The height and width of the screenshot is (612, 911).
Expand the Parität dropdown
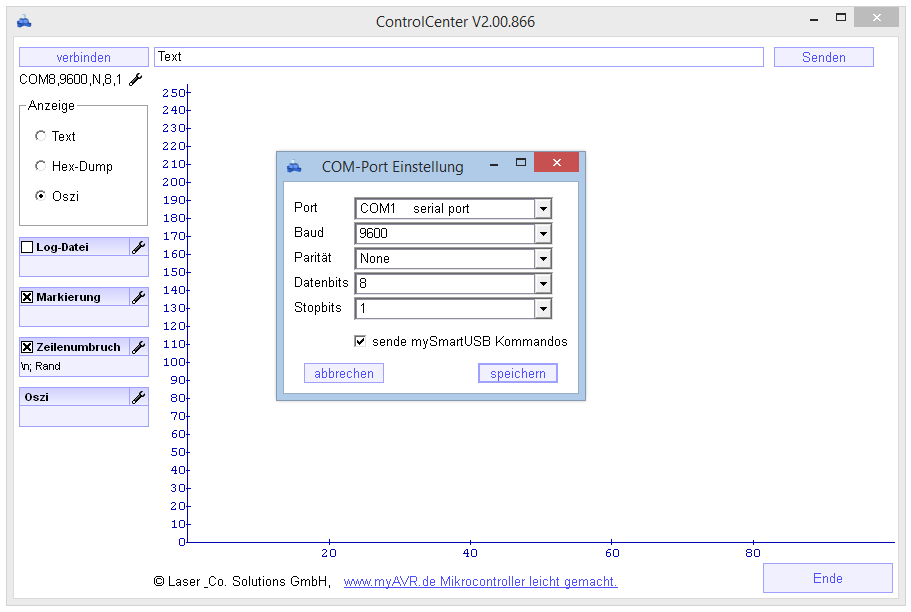[542, 259]
